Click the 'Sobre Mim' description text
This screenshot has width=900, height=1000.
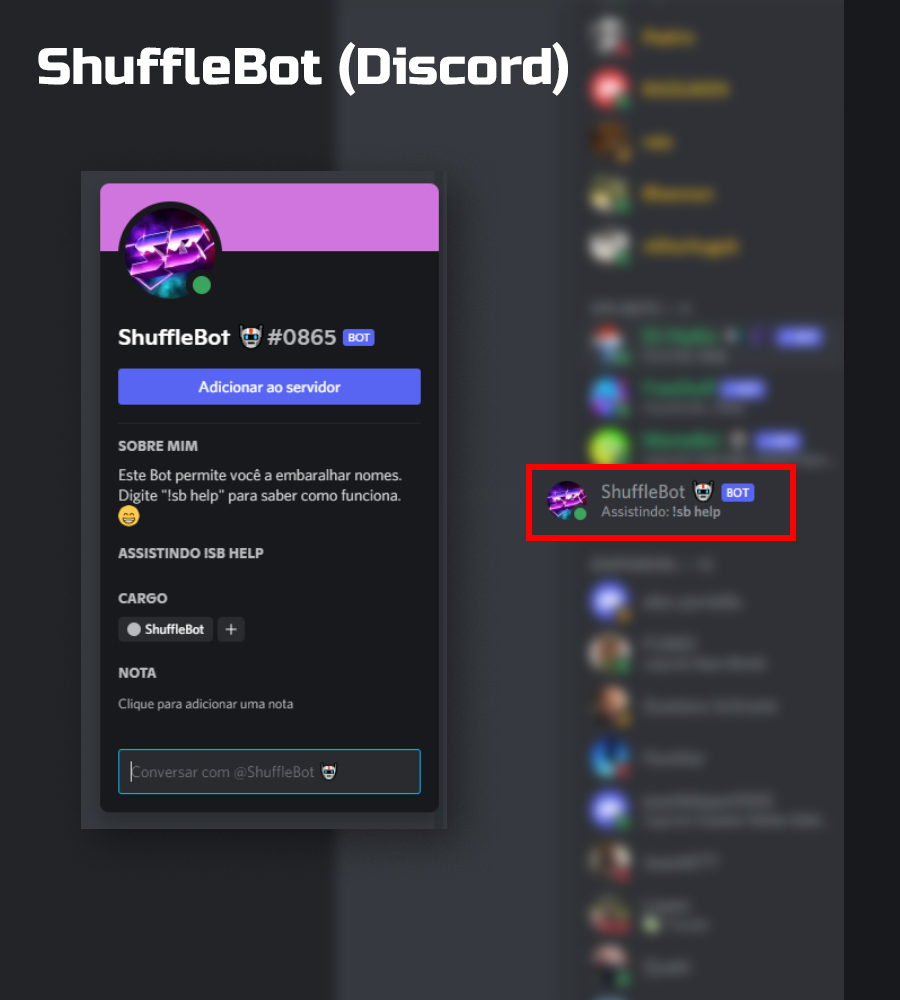pos(260,485)
